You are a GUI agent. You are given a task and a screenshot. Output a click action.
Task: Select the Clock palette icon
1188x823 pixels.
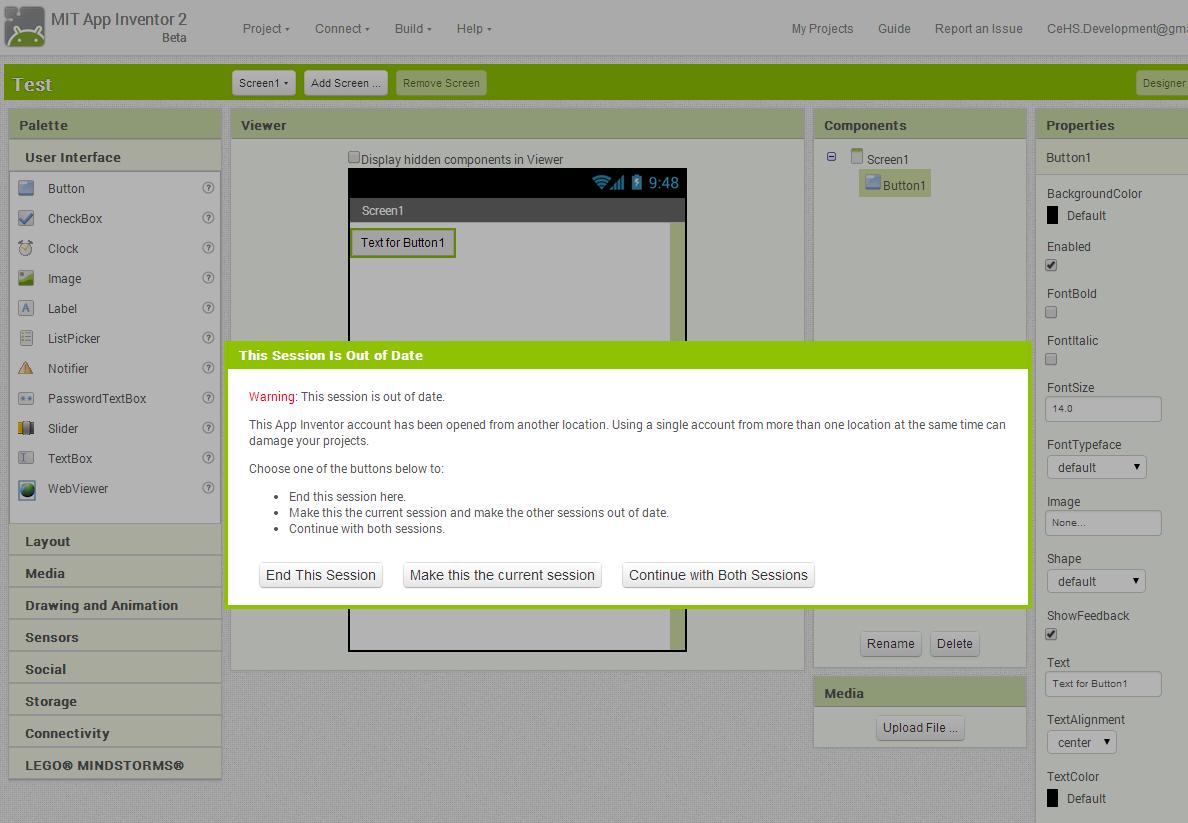click(x=26, y=248)
